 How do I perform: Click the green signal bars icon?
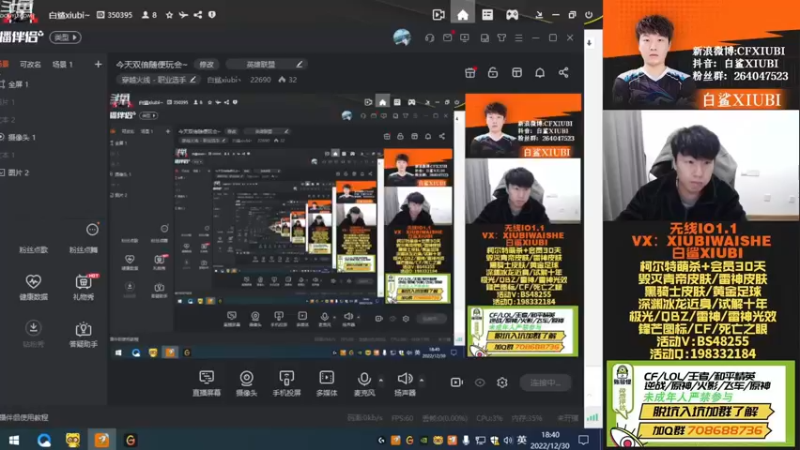point(592,417)
